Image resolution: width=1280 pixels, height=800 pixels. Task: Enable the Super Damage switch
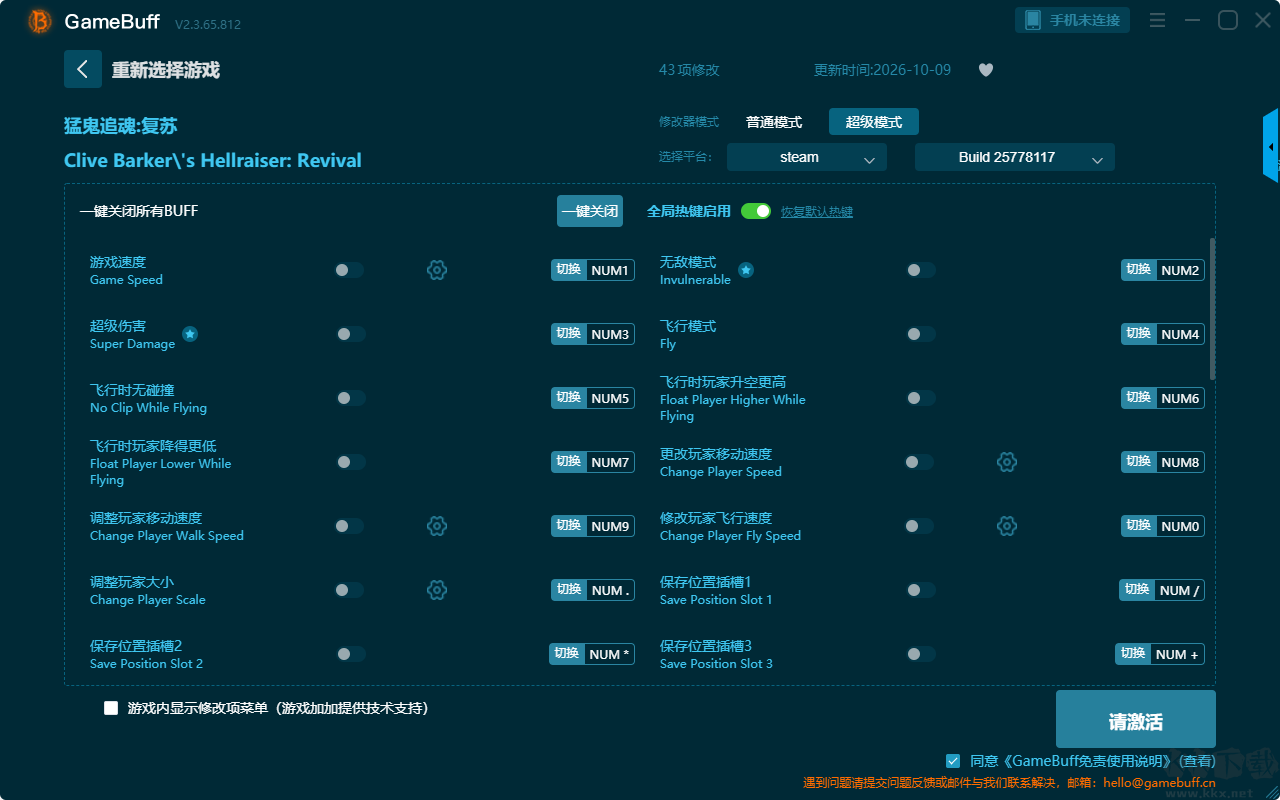[351, 334]
